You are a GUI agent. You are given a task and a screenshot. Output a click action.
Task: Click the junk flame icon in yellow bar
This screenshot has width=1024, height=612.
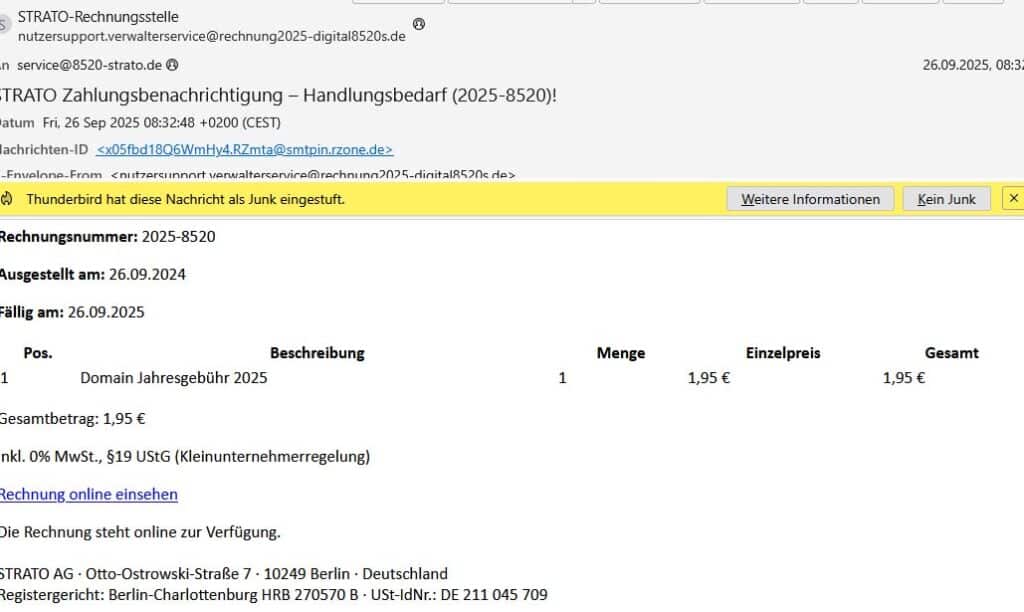point(7,199)
